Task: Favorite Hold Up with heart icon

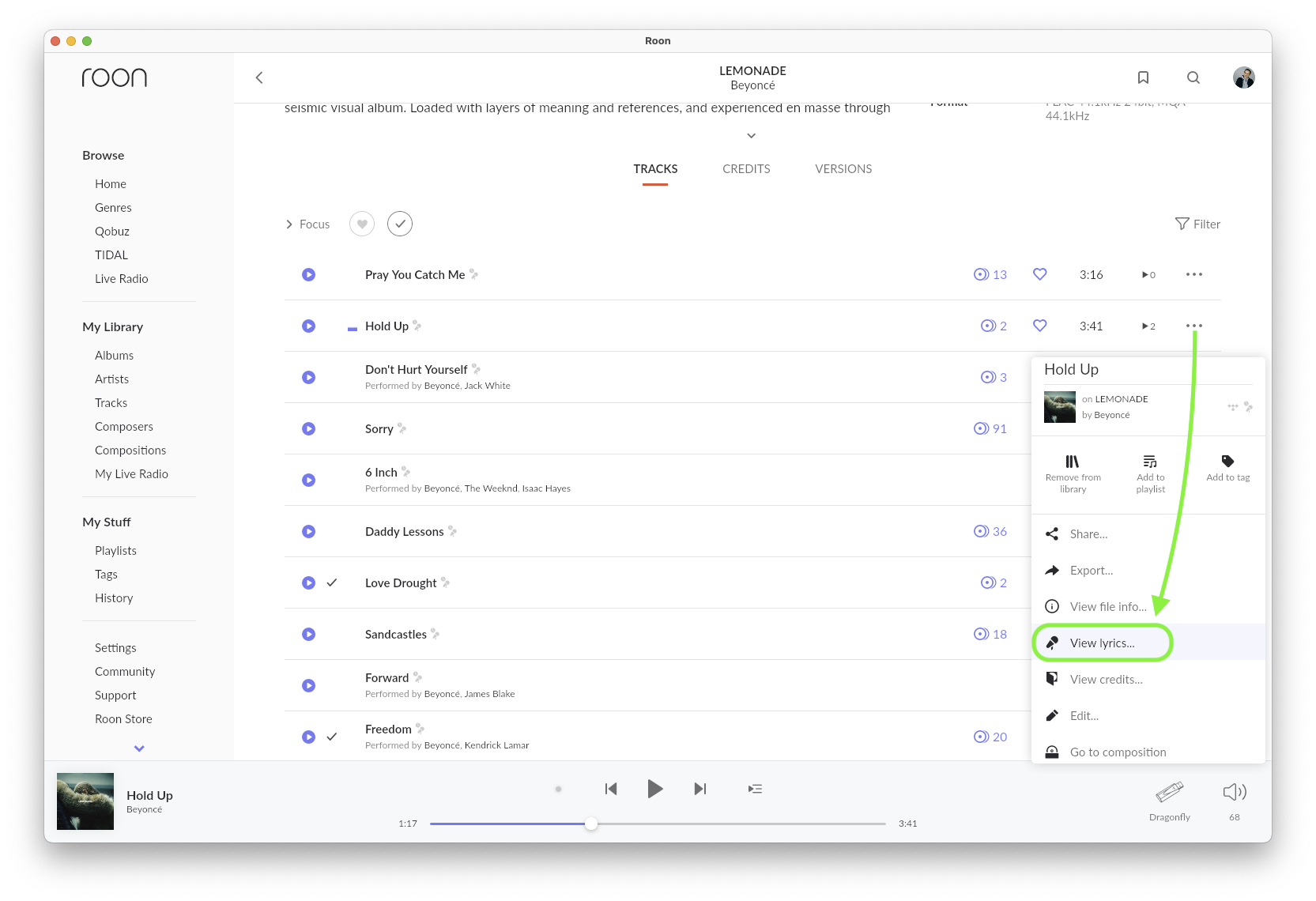Action: (1040, 326)
